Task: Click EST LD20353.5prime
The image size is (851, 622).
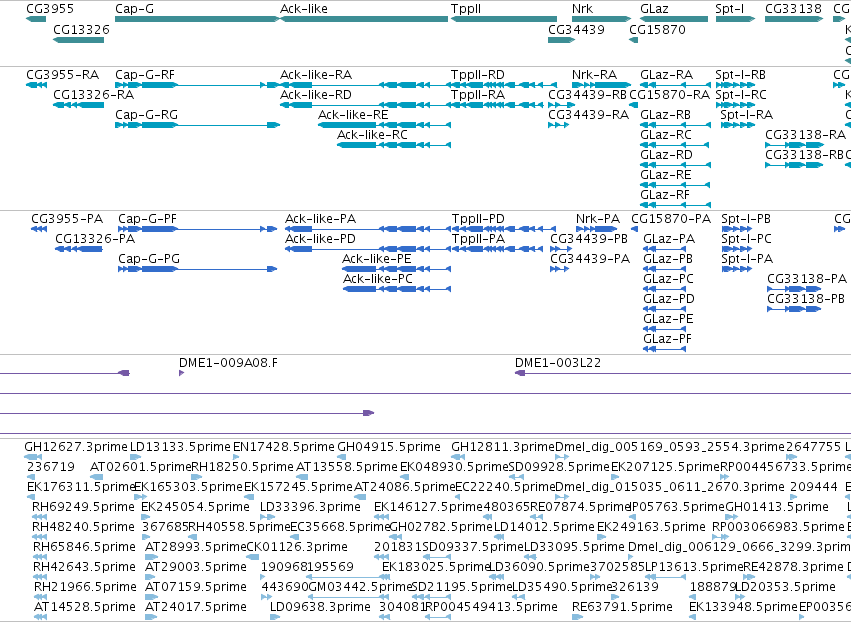Action: [785, 587]
